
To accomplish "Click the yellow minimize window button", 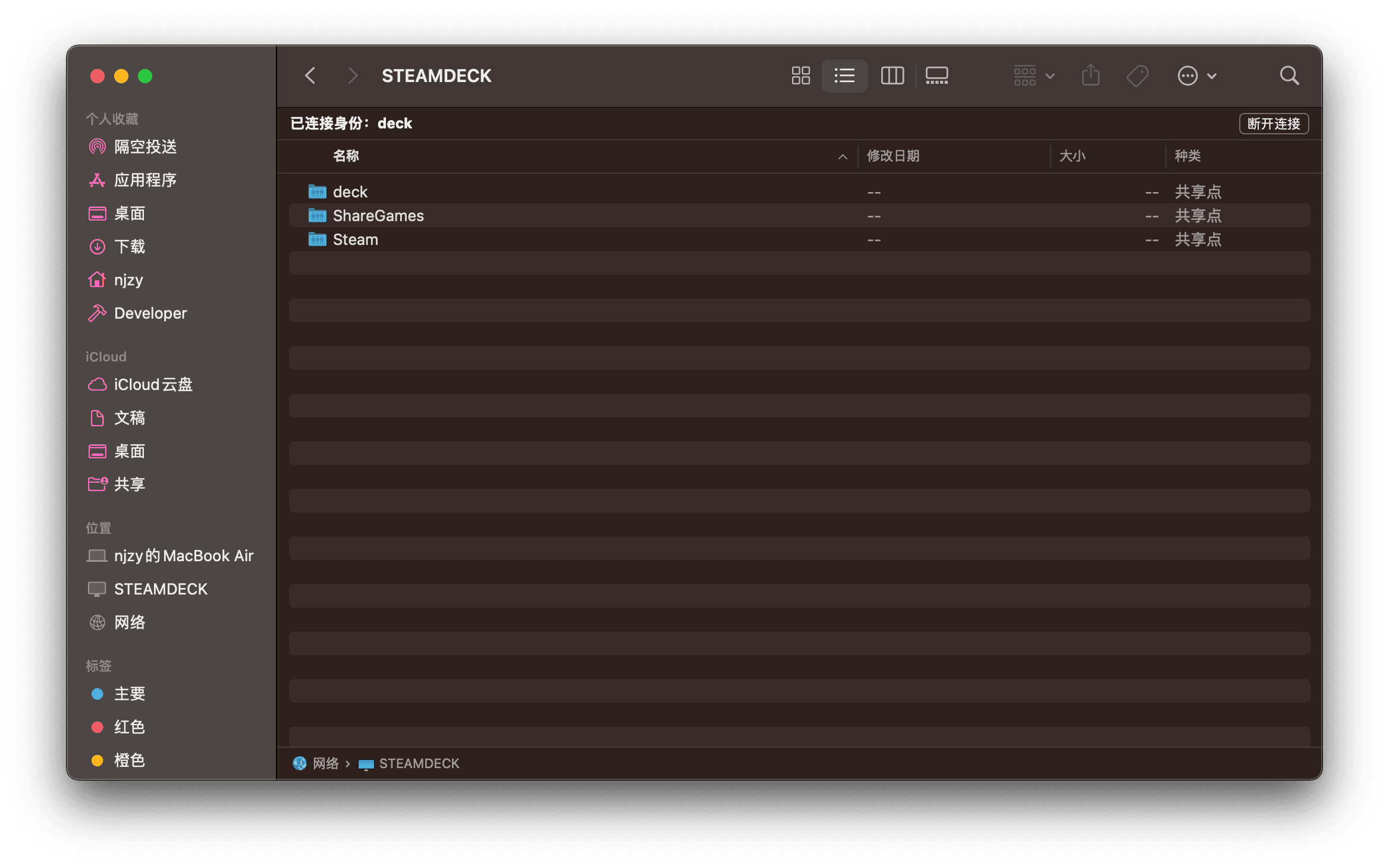I will pos(121,76).
